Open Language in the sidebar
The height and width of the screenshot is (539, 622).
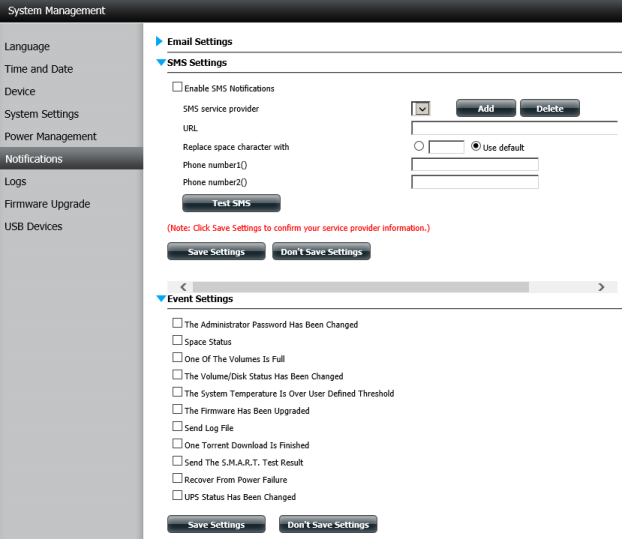click(27, 46)
